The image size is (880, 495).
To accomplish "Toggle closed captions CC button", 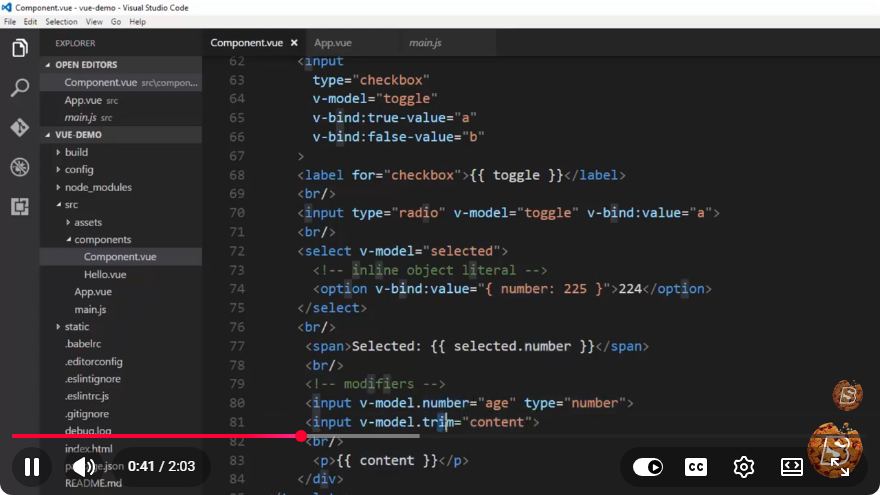I will pos(696,467).
